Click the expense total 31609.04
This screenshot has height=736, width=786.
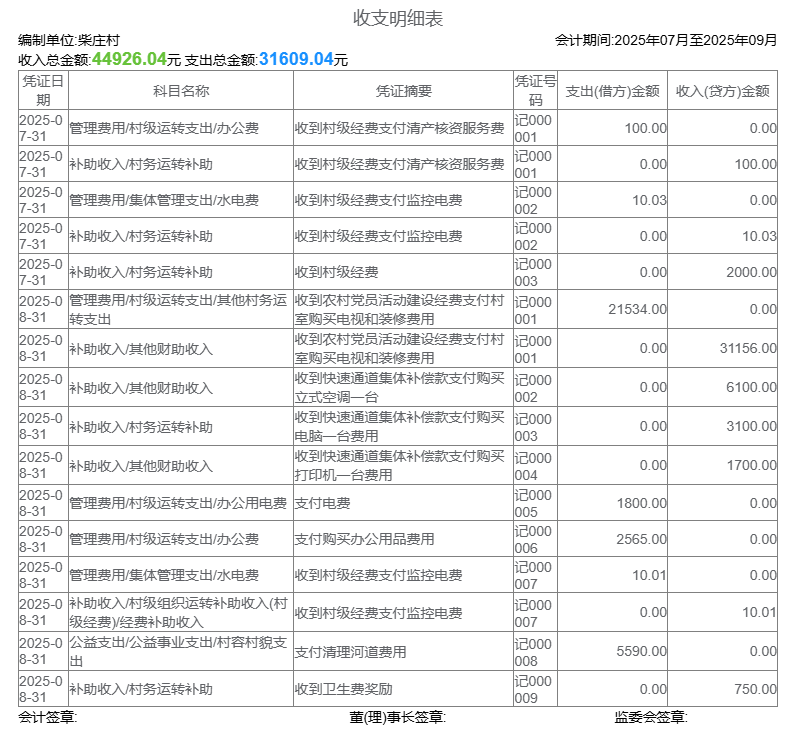point(296,59)
